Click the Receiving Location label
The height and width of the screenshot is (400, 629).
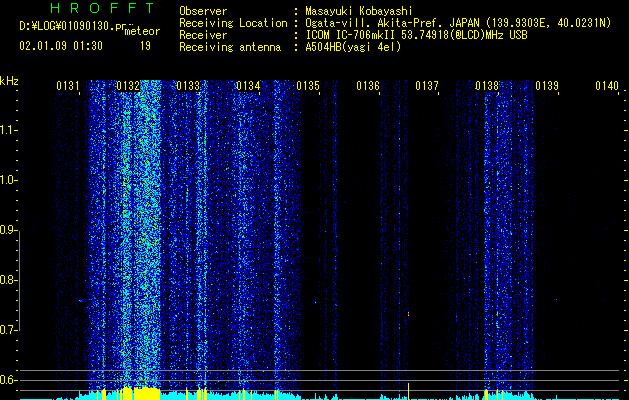(233, 24)
